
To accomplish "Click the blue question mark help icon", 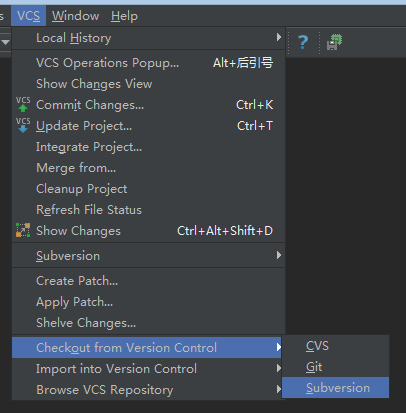I will pyautogui.click(x=303, y=42).
